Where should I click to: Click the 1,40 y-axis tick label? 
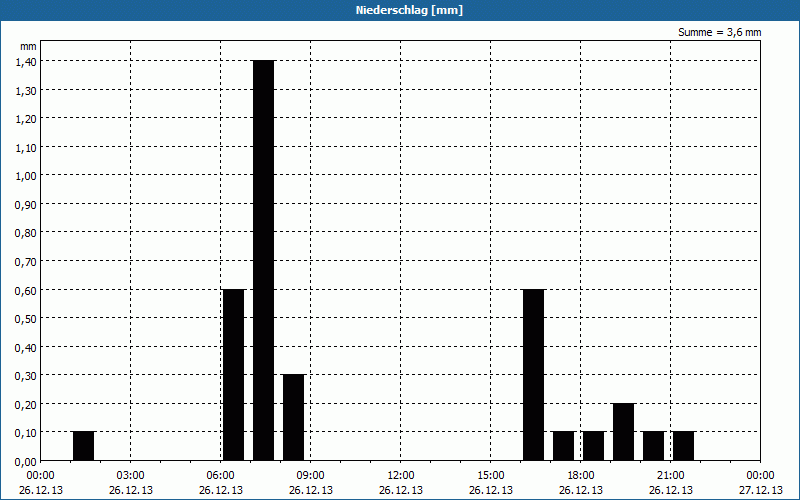pos(25,61)
